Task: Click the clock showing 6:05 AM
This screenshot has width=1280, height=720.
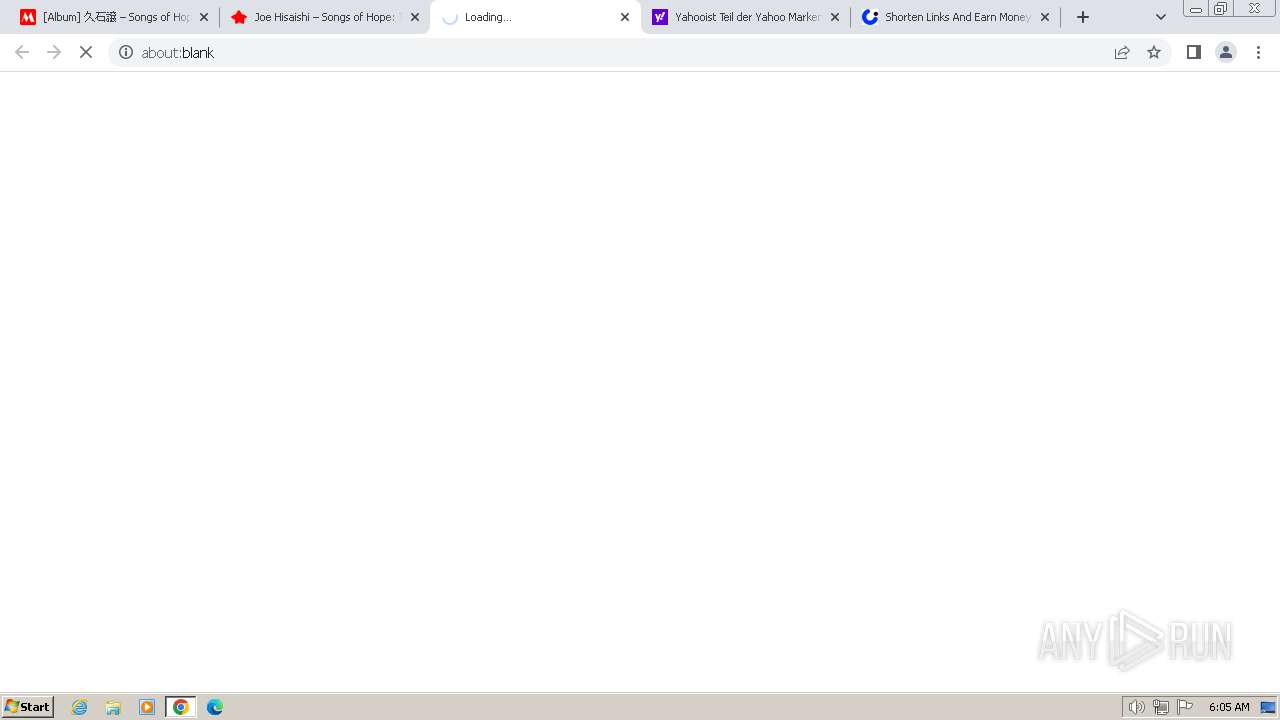Action: (x=1229, y=707)
